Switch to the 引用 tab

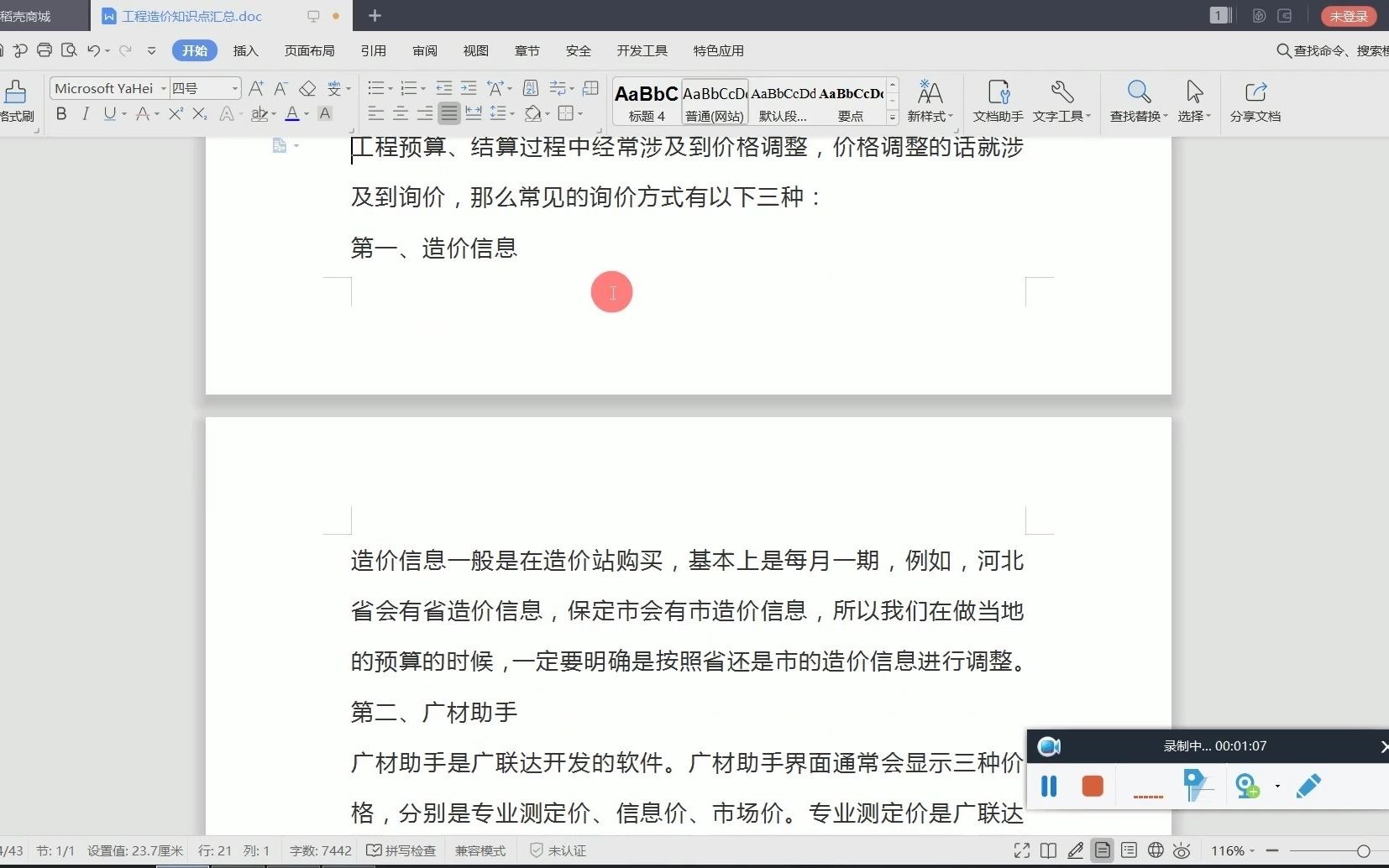click(374, 50)
